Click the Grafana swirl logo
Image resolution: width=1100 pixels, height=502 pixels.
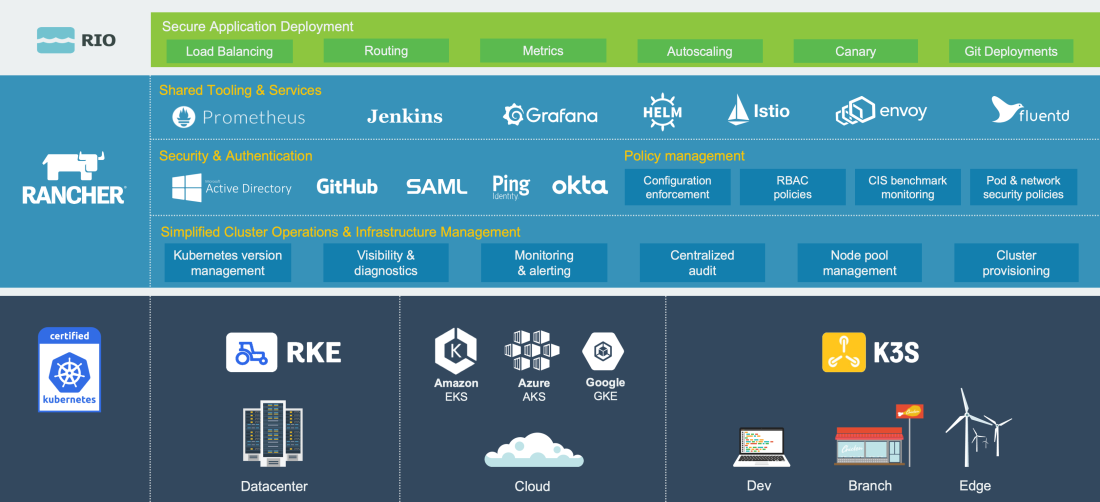point(514,115)
